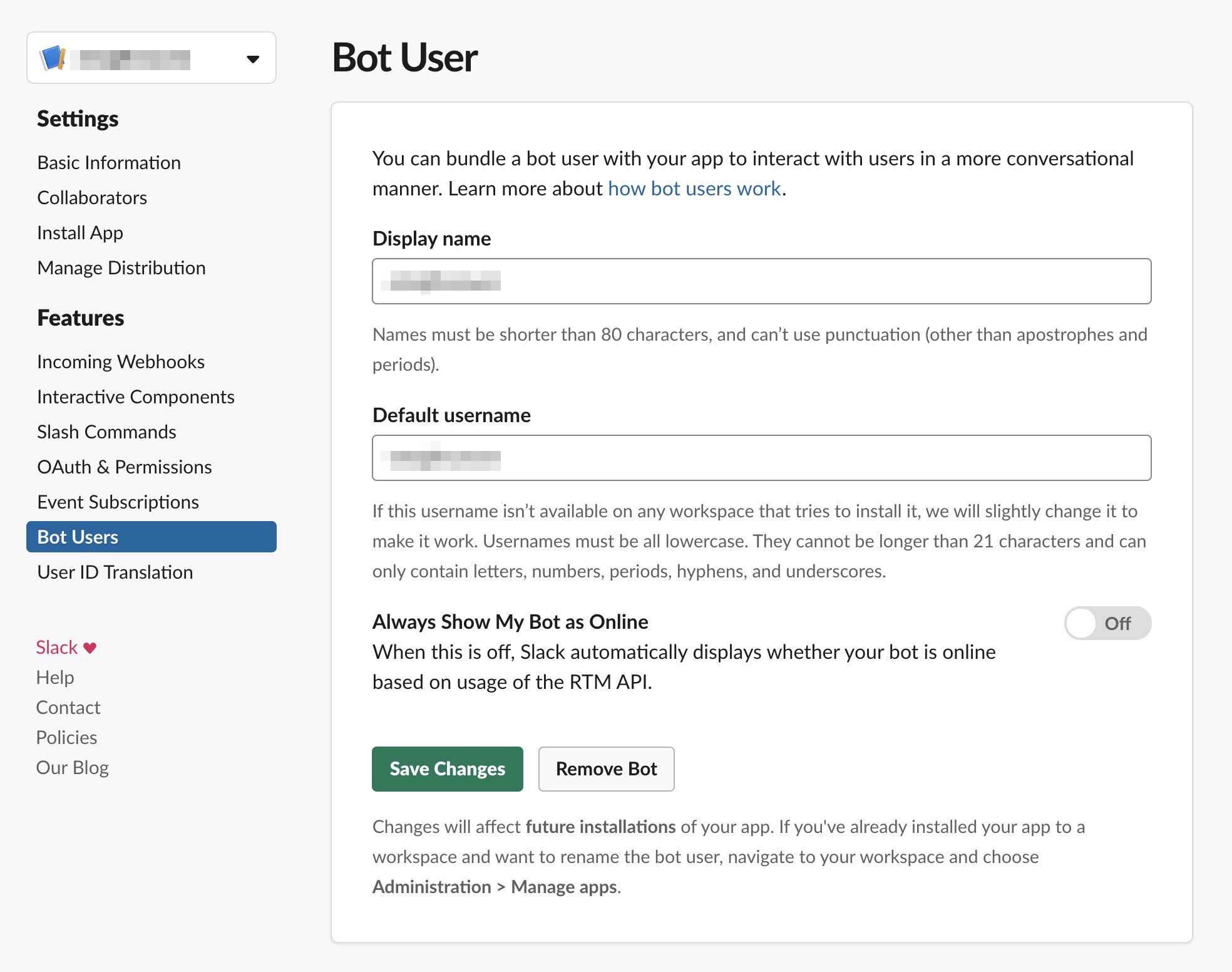This screenshot has height=972, width=1232.
Task: Click inside the Default username field
Action: 761,458
